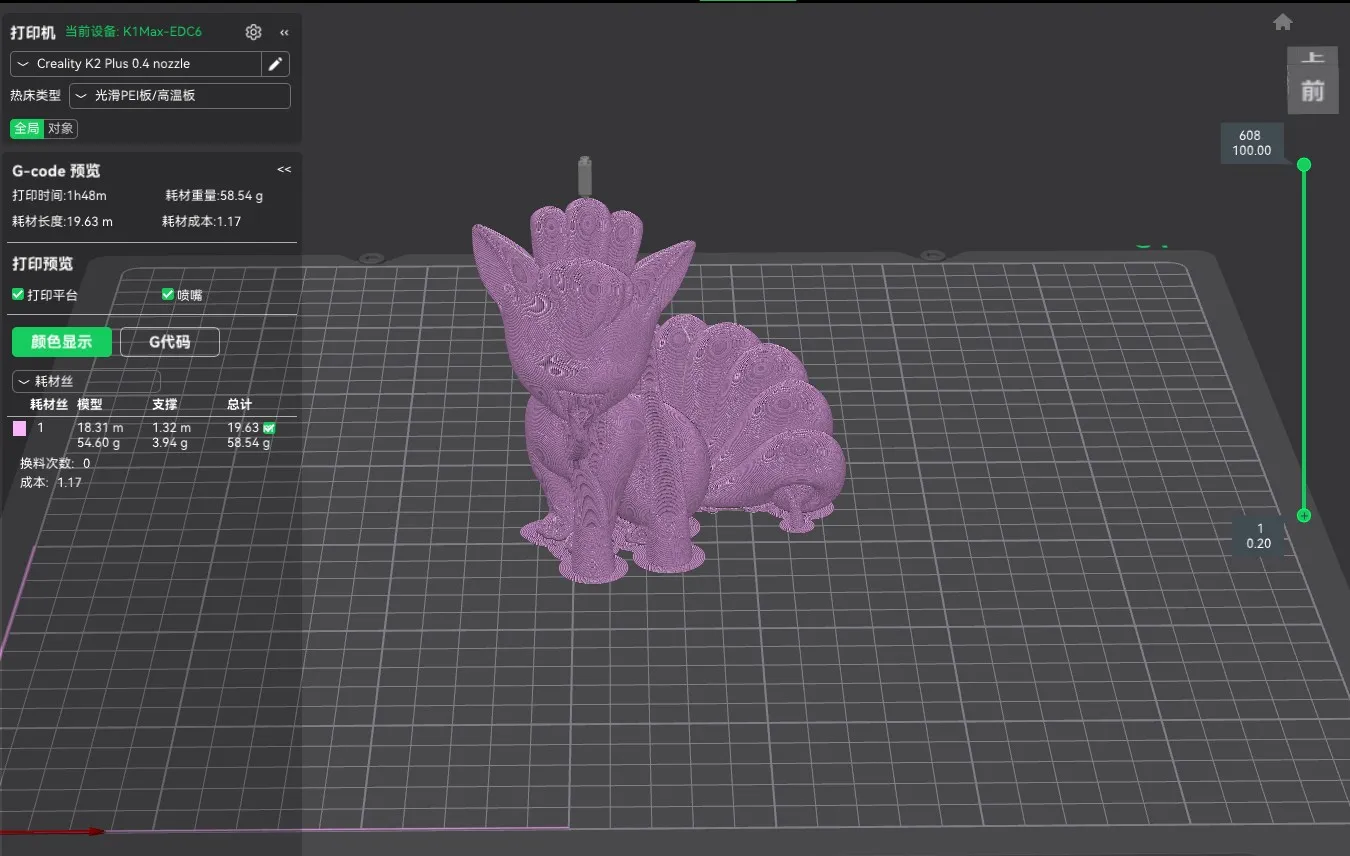The height and width of the screenshot is (856, 1350).
Task: Click the pink filament 1 color swatch
Action: pyautogui.click(x=19, y=428)
